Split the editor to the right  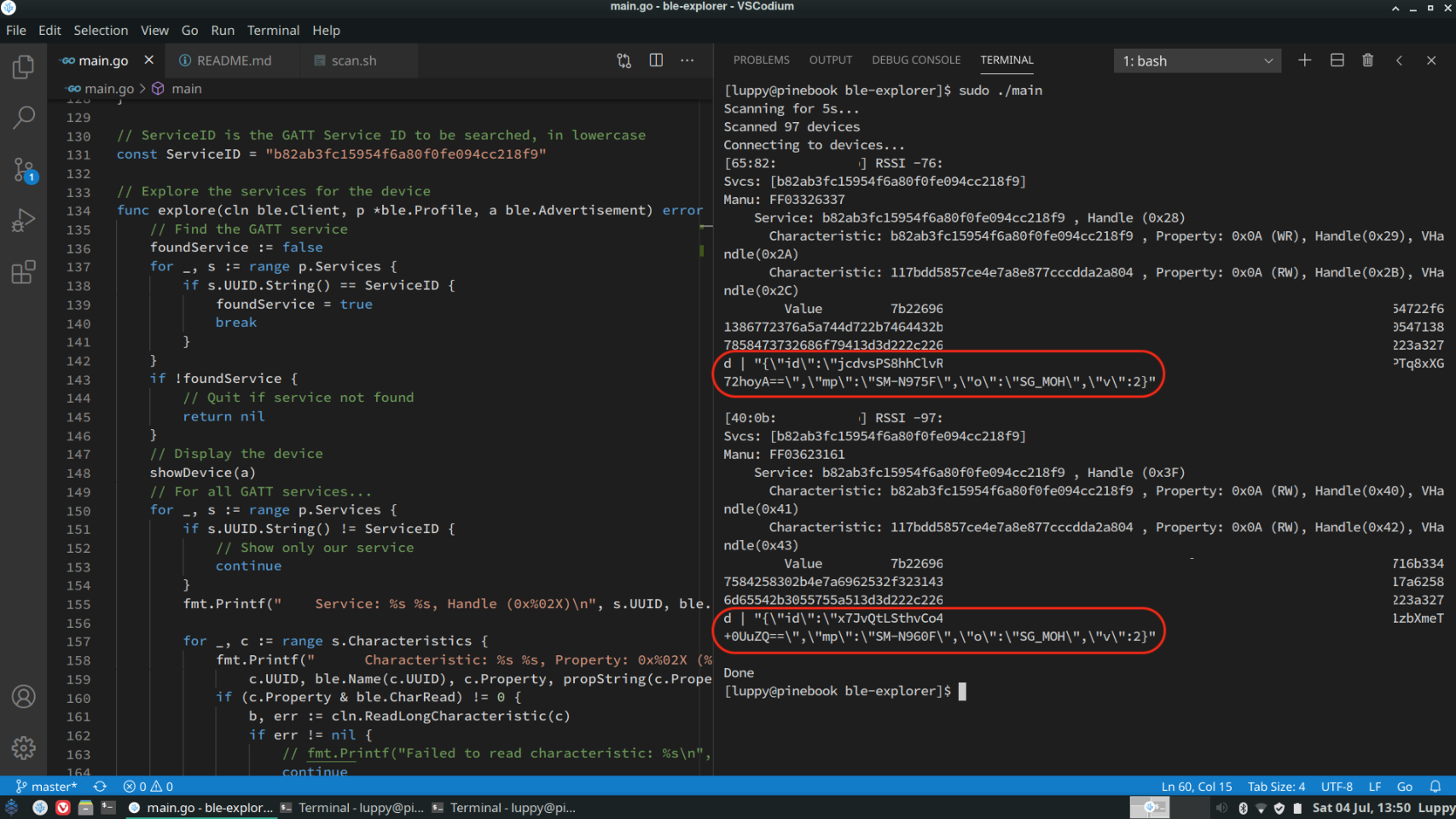pyautogui.click(x=656, y=61)
